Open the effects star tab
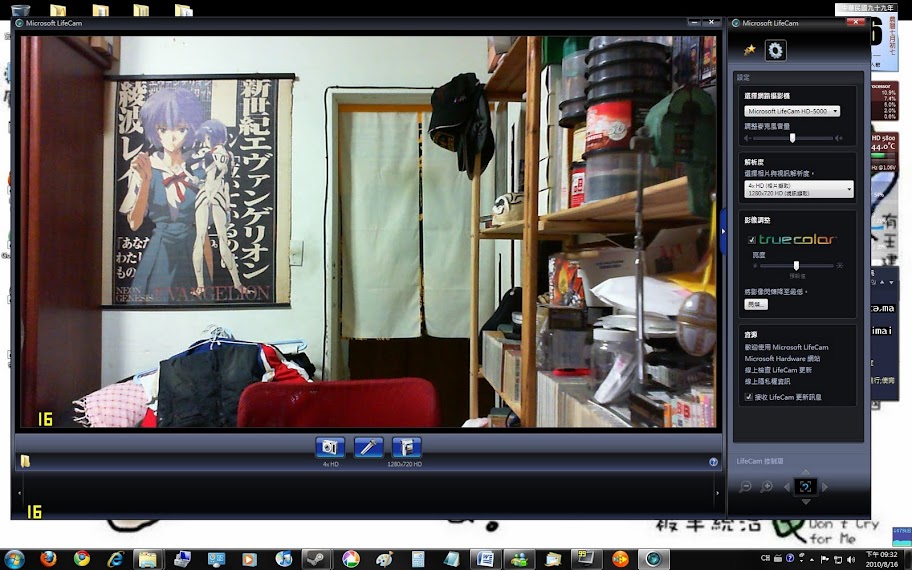912x570 pixels. [x=749, y=50]
